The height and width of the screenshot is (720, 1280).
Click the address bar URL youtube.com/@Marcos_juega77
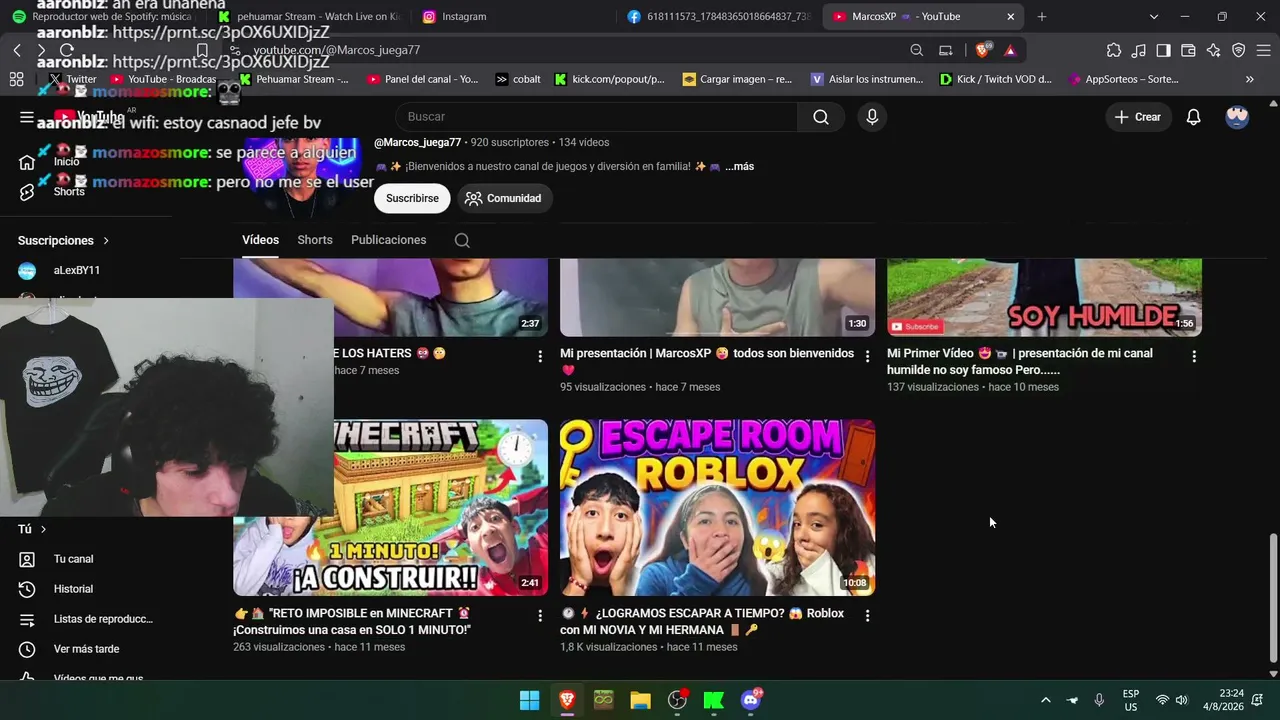point(337,50)
